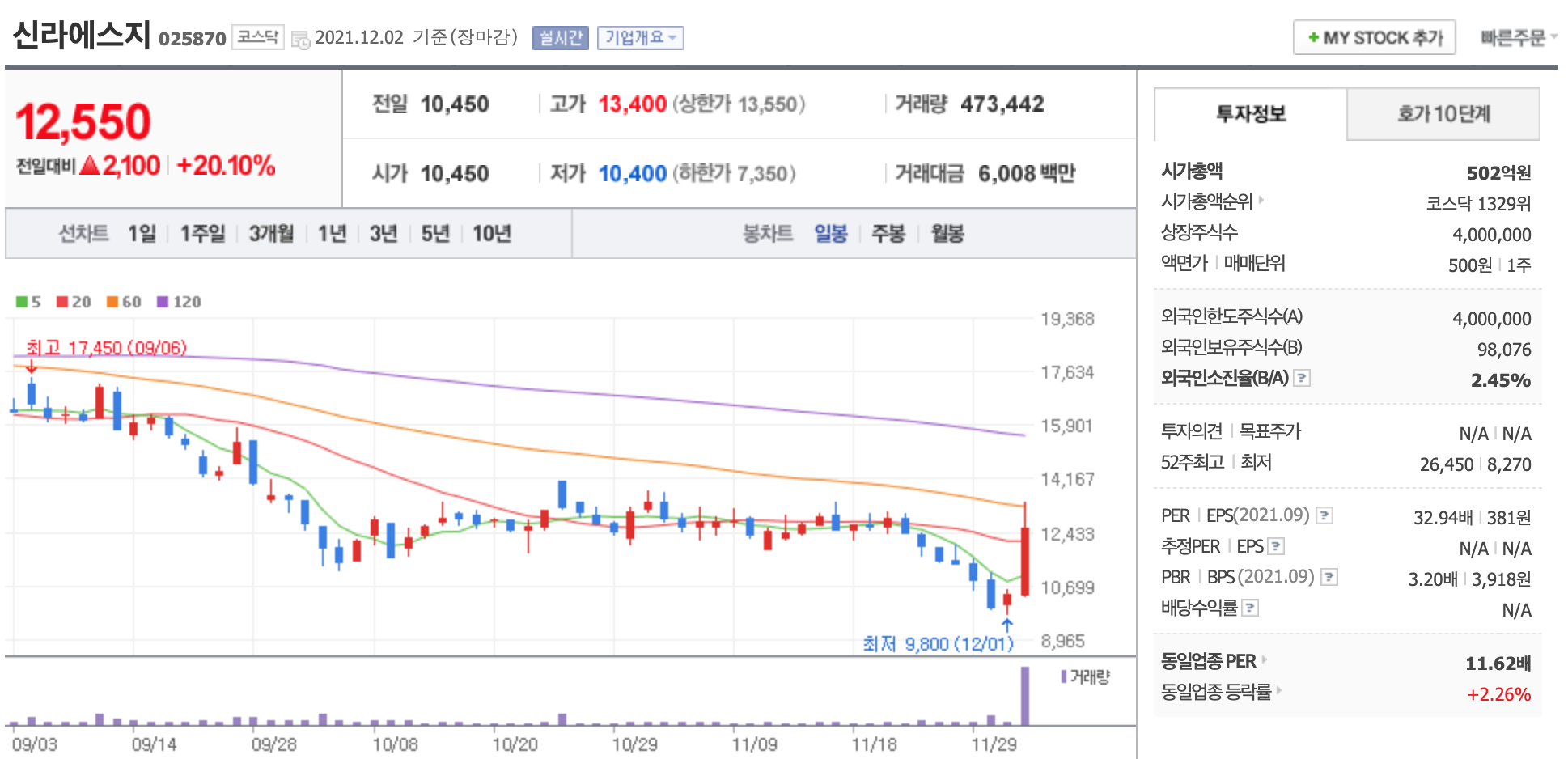This screenshot has height=759, width=1568.
Task: Click the +20.10% change rate
Action: tap(226, 166)
